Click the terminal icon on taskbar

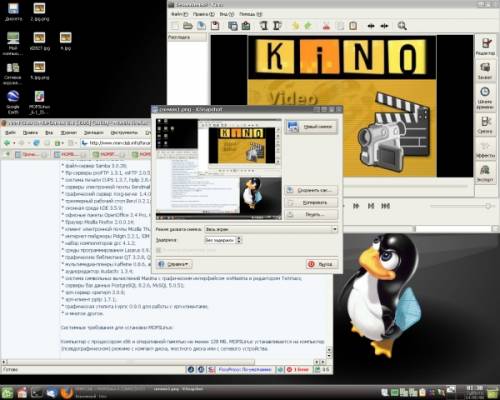(x=37, y=393)
